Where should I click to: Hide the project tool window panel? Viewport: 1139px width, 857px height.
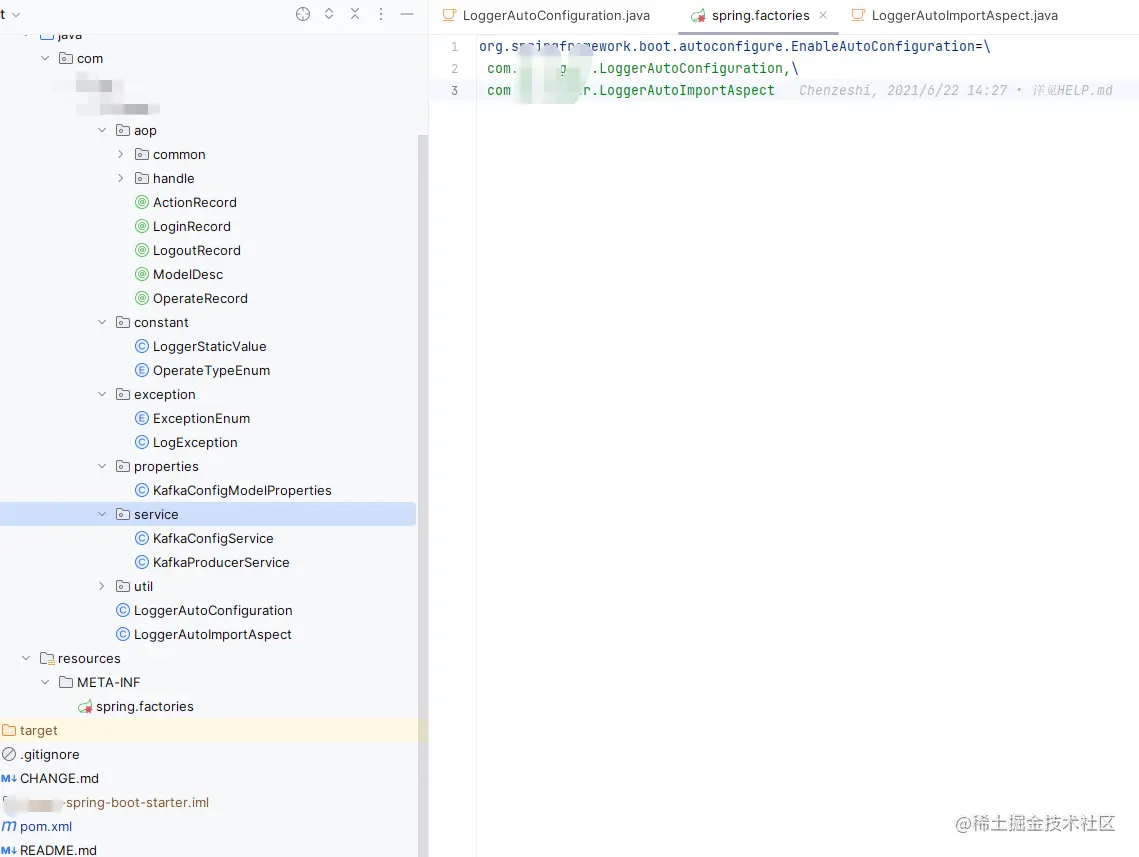[407, 14]
